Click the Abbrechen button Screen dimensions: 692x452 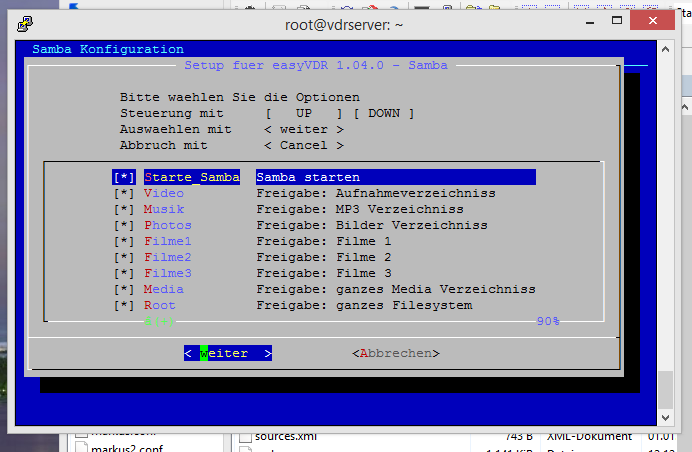coord(396,353)
